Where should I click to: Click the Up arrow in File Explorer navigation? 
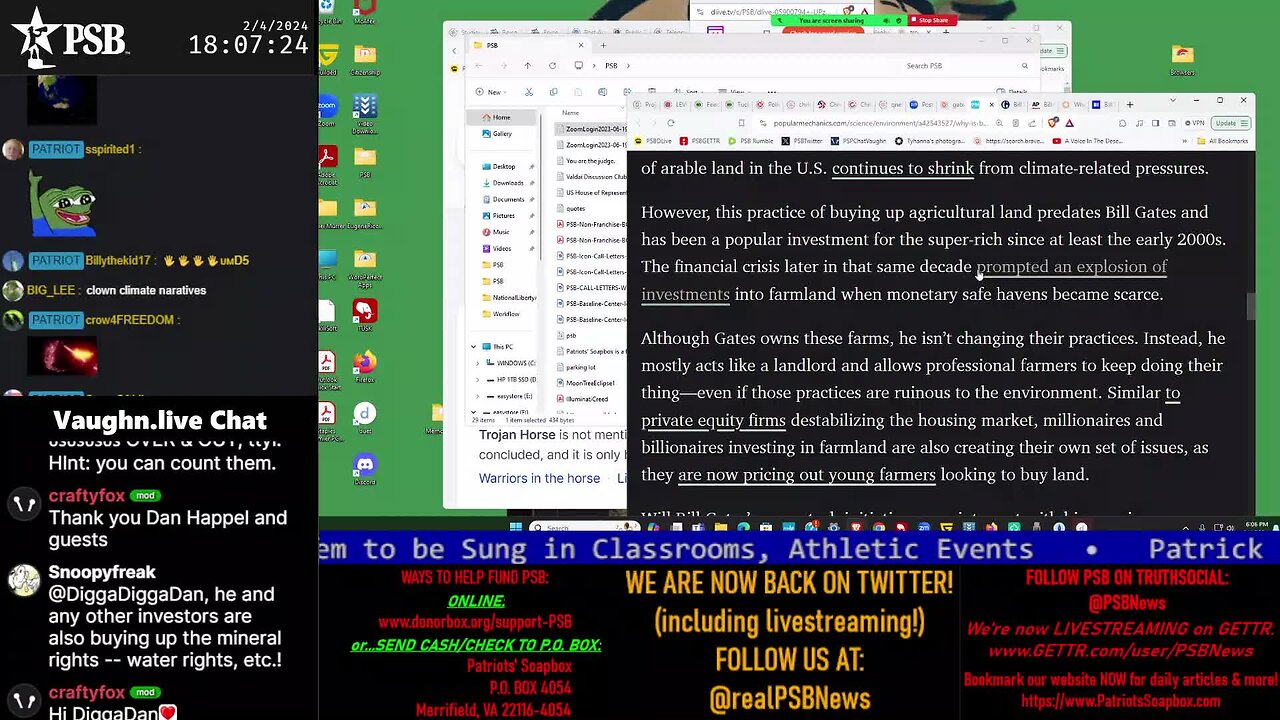(x=528, y=66)
